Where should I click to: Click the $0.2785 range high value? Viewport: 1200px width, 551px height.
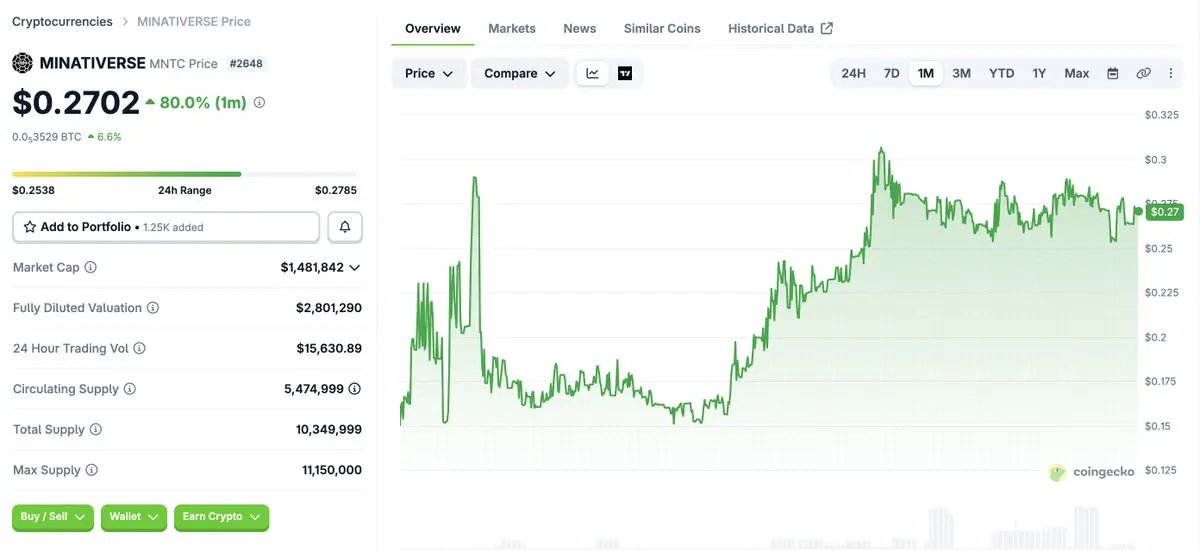[336, 190]
